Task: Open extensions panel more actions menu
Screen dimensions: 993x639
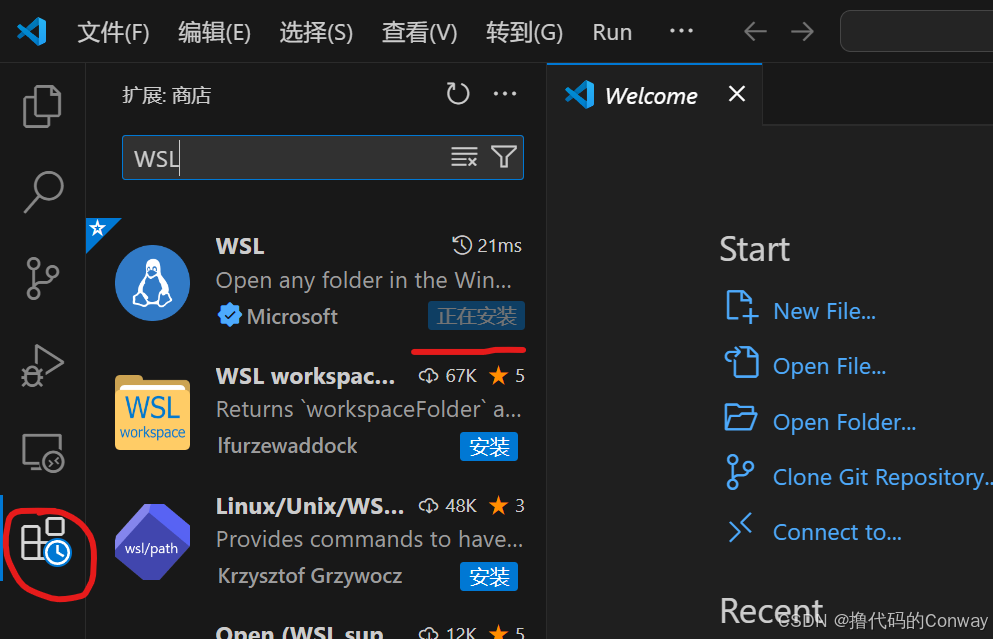Action: click(x=505, y=93)
